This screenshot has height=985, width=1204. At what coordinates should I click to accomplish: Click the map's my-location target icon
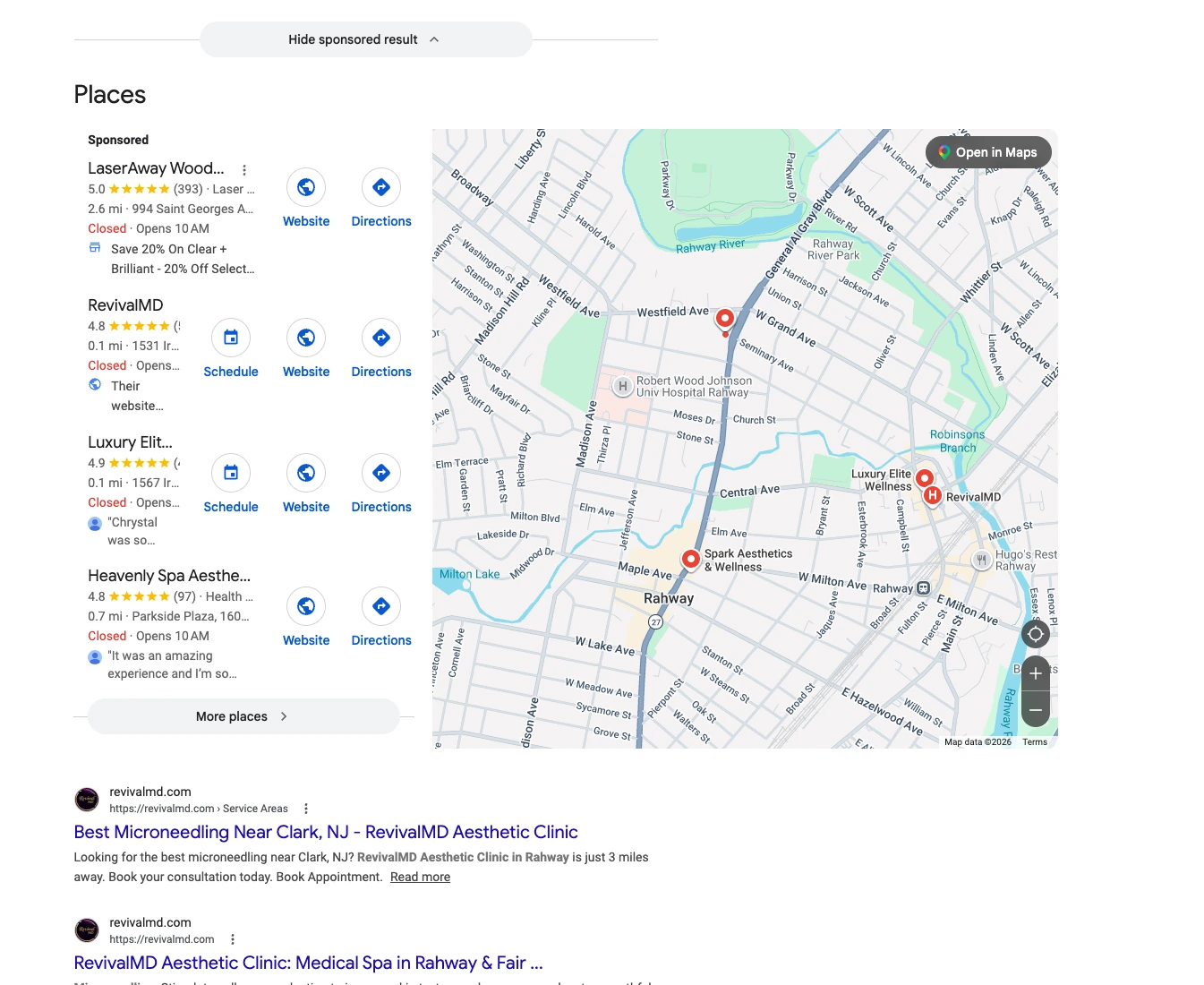[1036, 634]
